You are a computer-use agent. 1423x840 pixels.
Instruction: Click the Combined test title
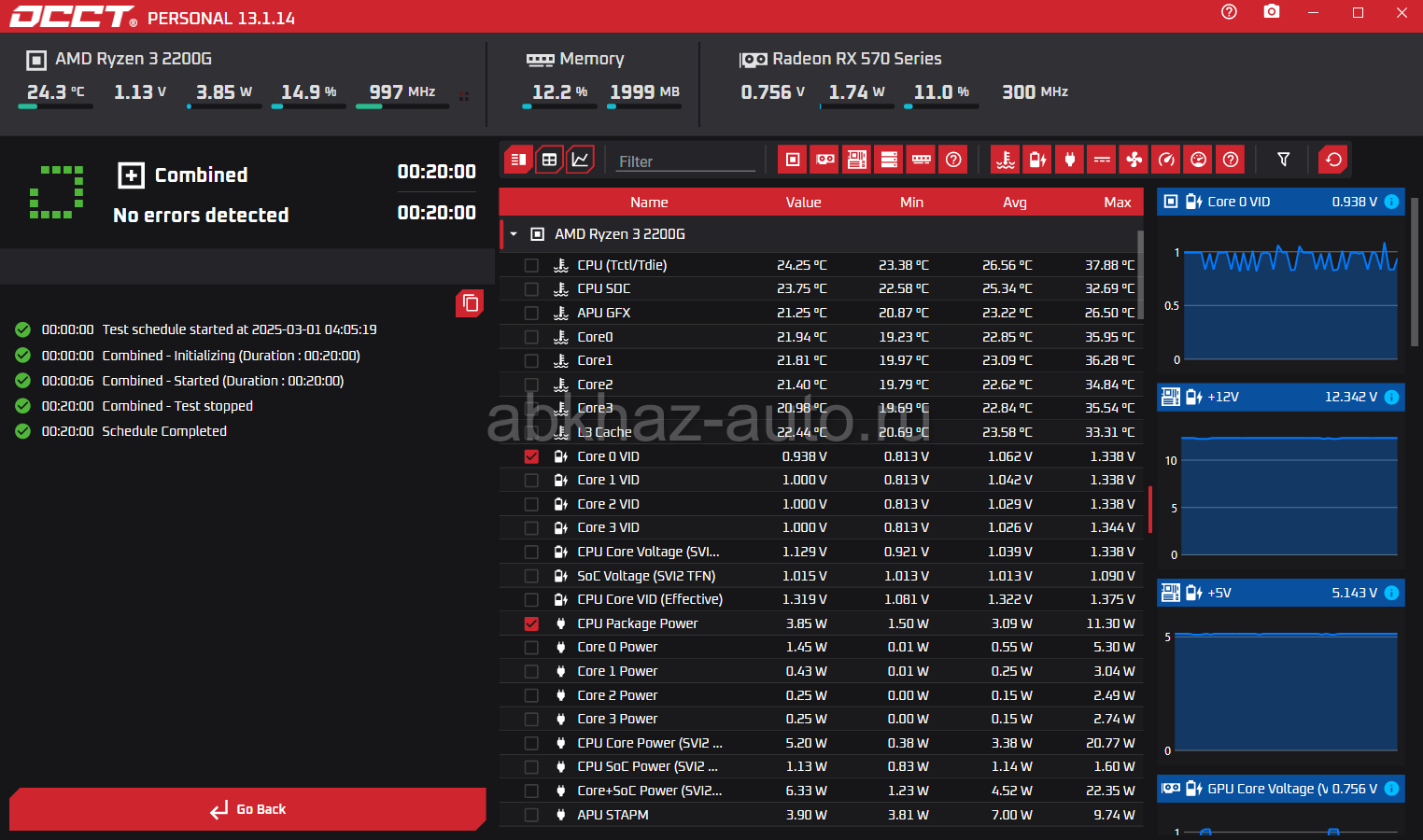tap(201, 175)
